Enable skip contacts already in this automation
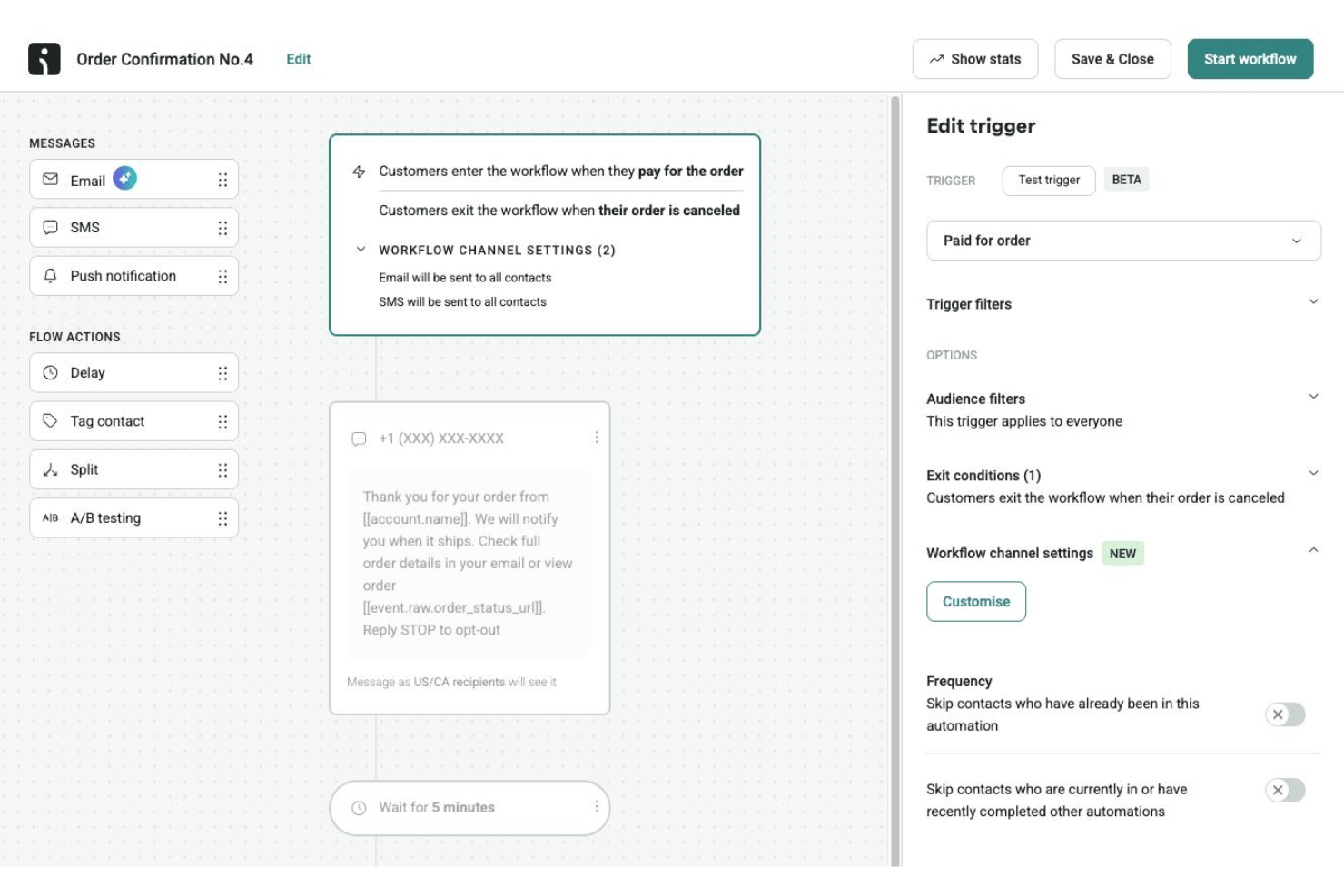 tap(1285, 714)
